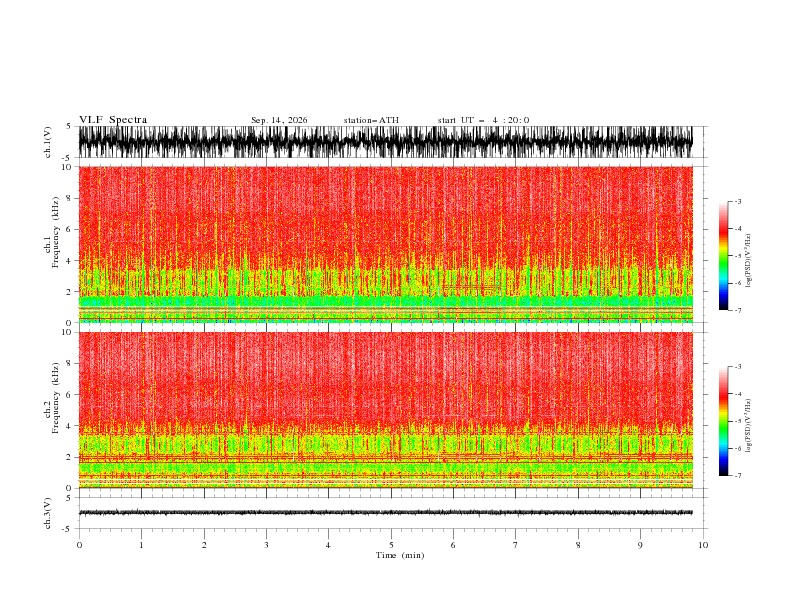The height and width of the screenshot is (612, 792).
Task: Click the station=ATH label
Action: [x=371, y=120]
